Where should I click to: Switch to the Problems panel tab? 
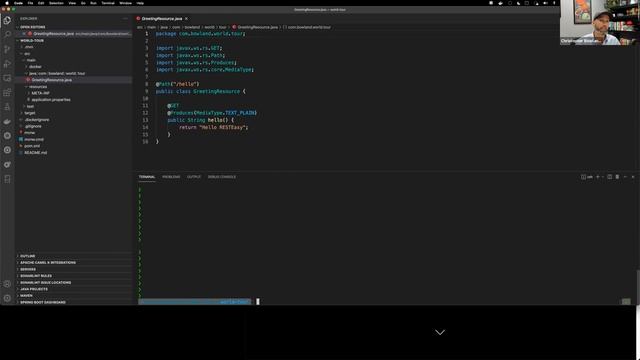171,177
